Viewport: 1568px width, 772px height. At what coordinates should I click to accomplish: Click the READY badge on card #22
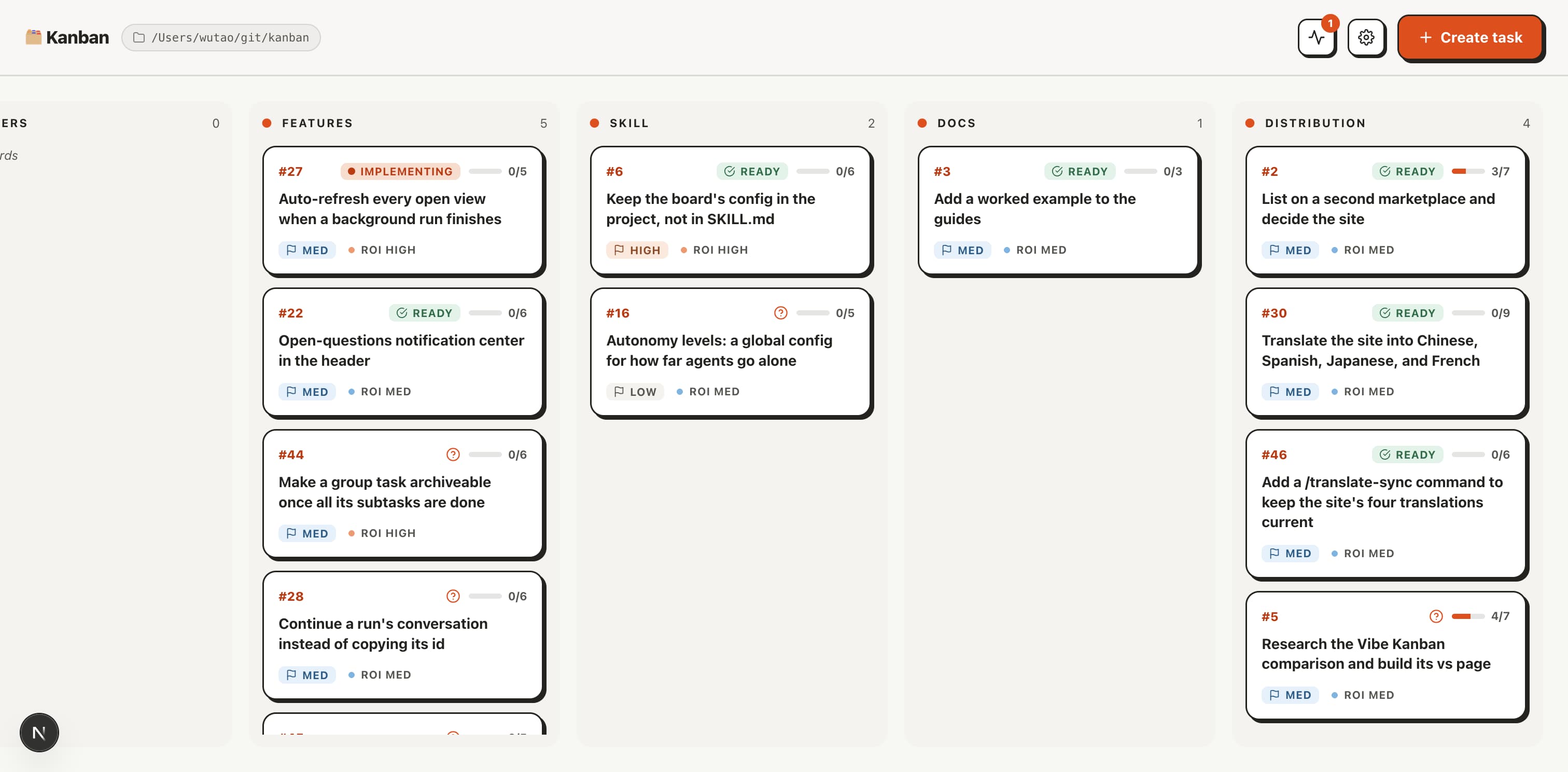tap(424, 313)
